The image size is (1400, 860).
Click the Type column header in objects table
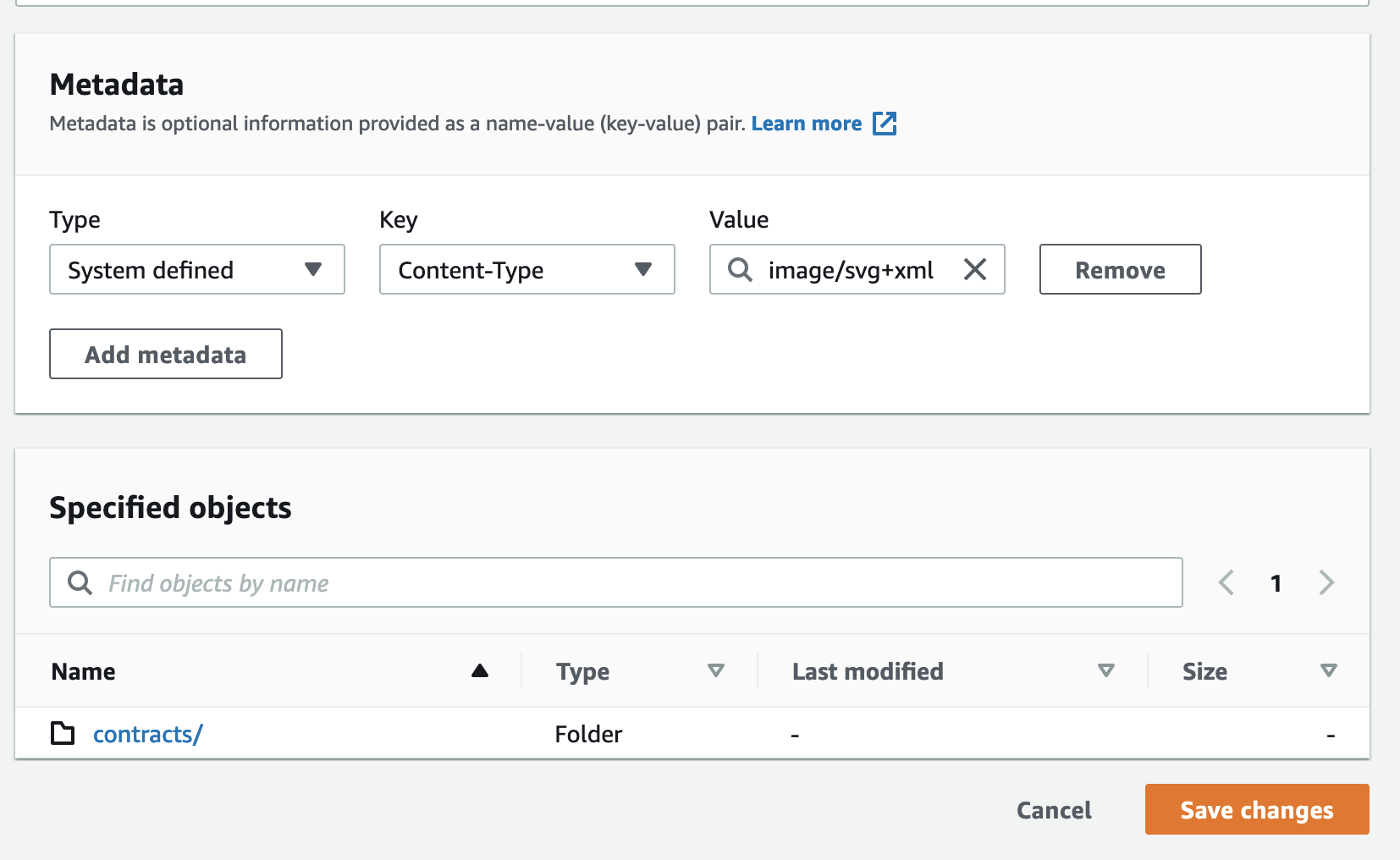click(582, 672)
